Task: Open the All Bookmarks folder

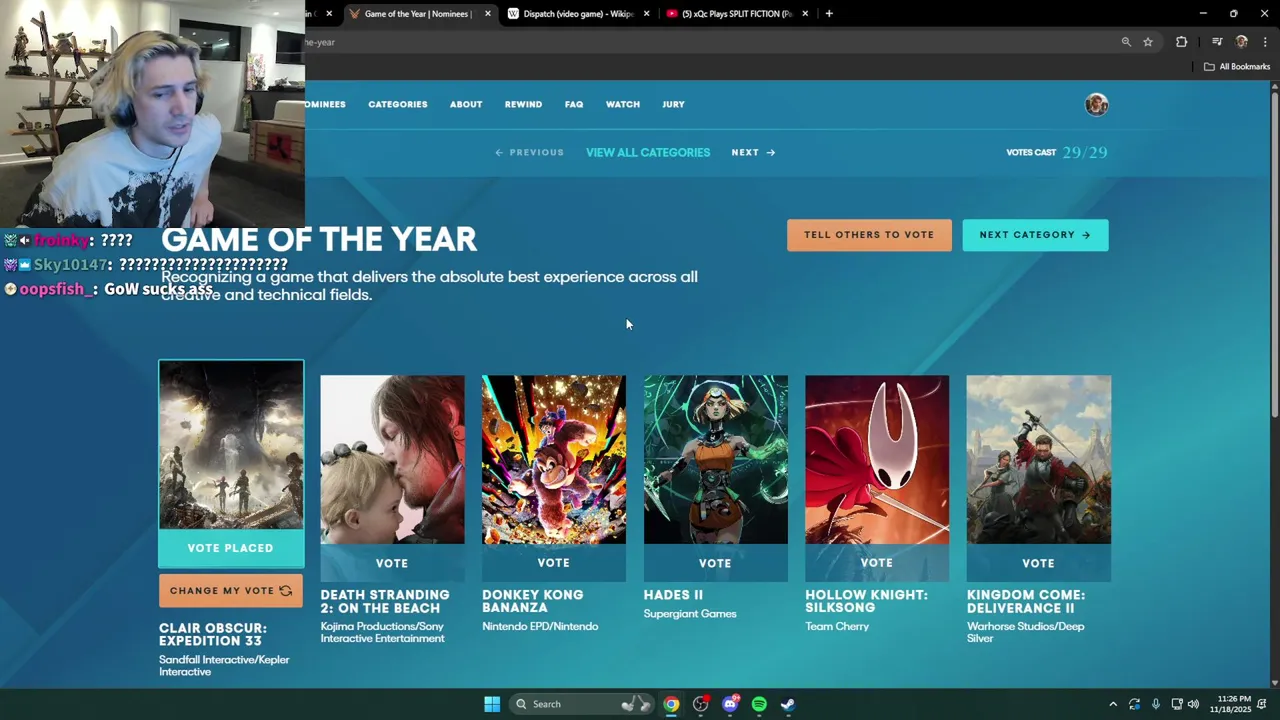Action: 1237,67
